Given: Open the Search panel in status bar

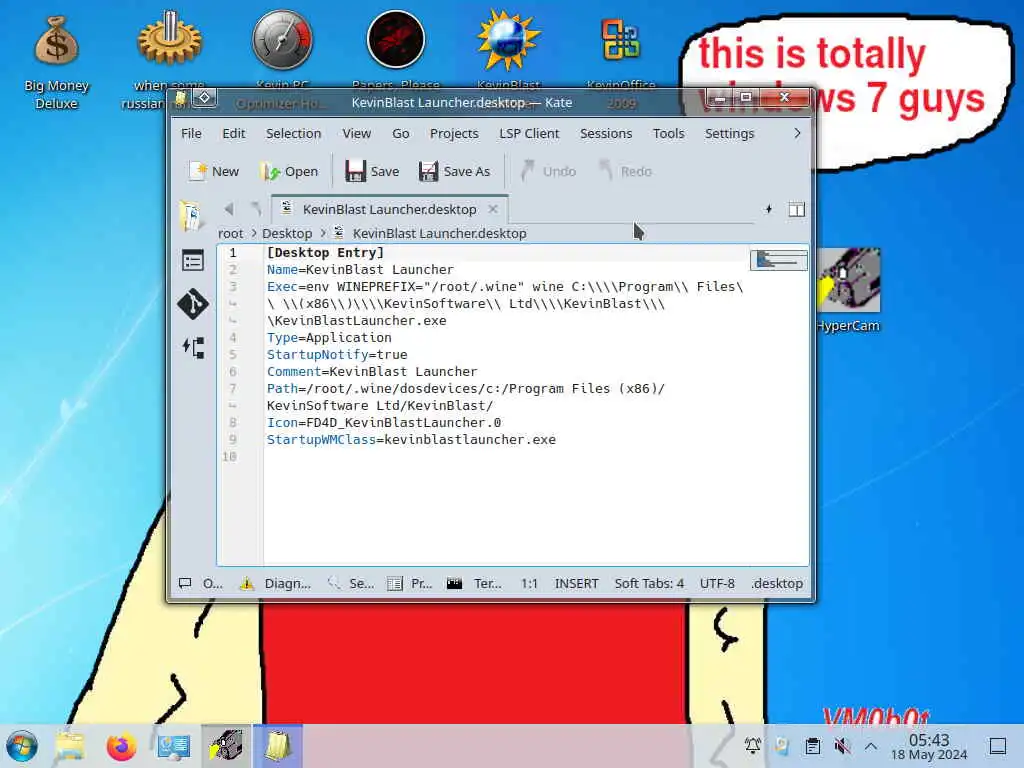Looking at the screenshot, I should pyautogui.click(x=351, y=583).
